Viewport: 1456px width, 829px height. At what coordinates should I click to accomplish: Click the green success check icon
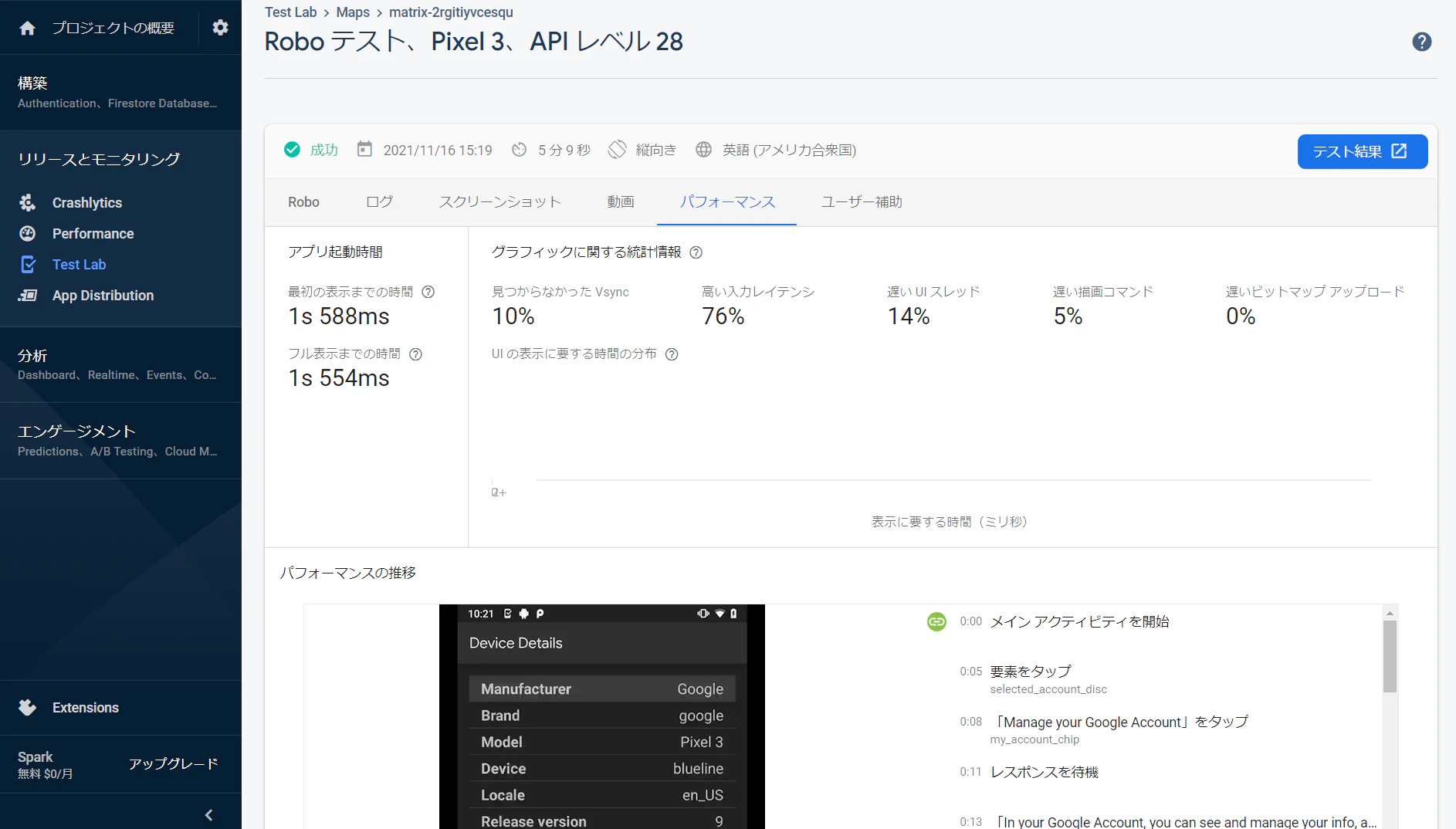[x=292, y=150]
